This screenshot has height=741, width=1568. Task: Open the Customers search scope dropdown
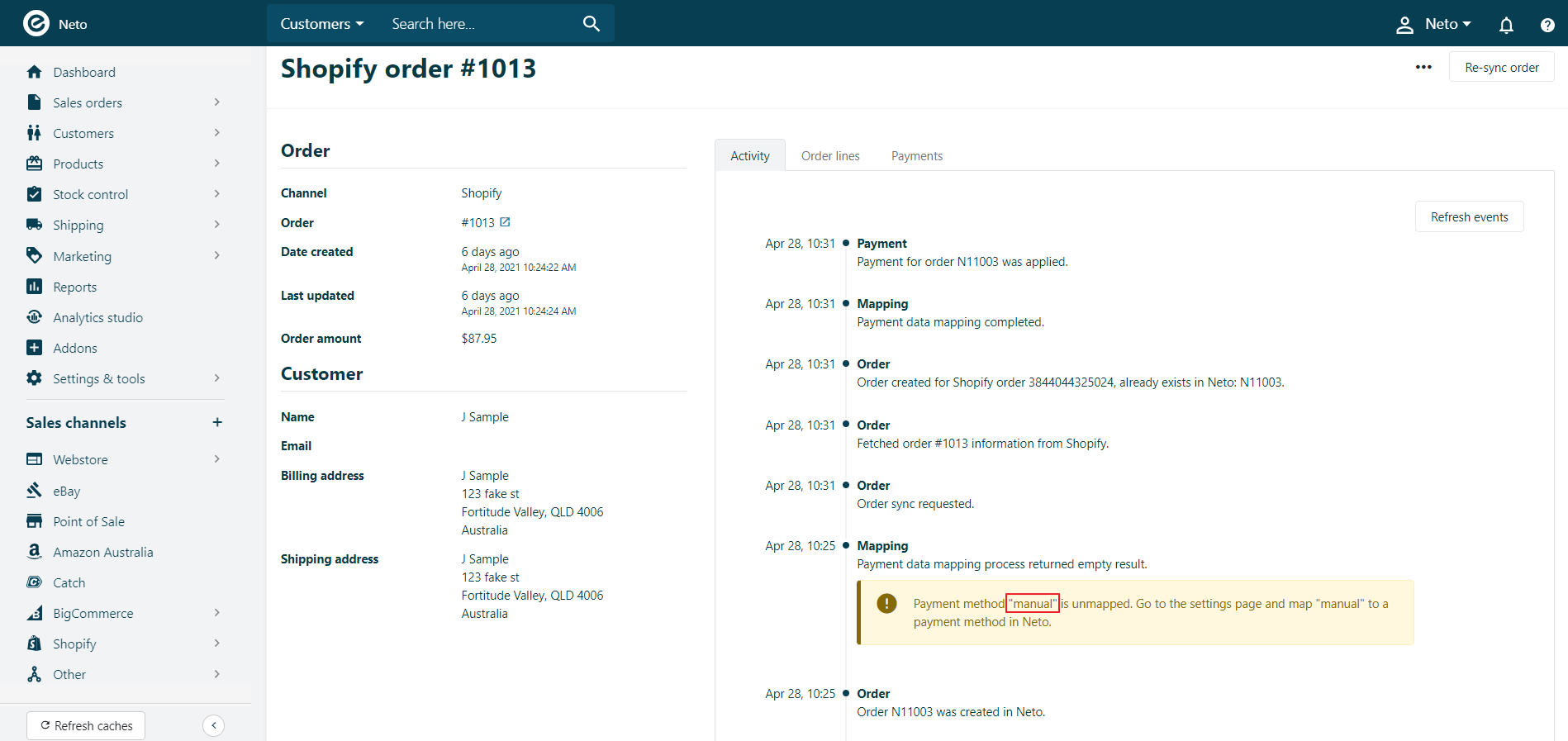pyautogui.click(x=322, y=24)
